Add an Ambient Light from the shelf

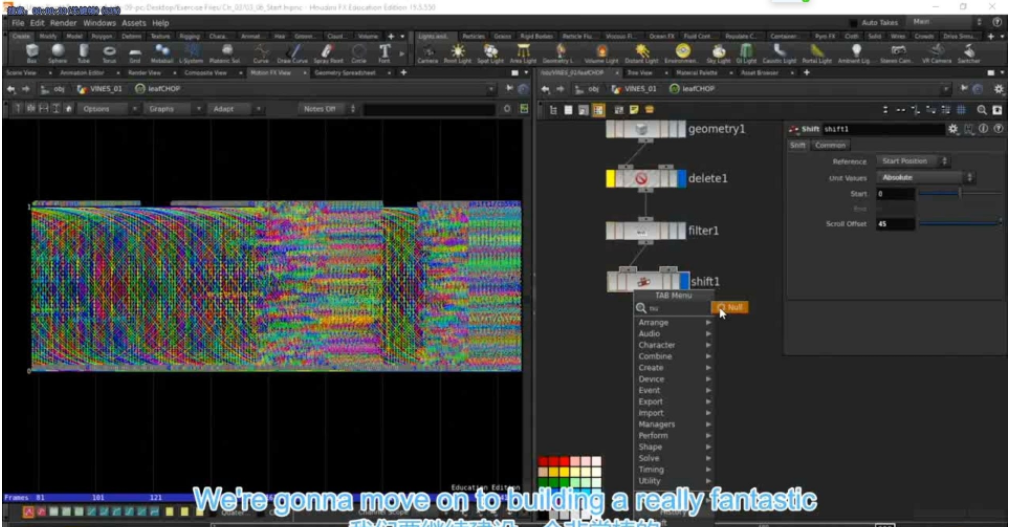click(x=856, y=53)
